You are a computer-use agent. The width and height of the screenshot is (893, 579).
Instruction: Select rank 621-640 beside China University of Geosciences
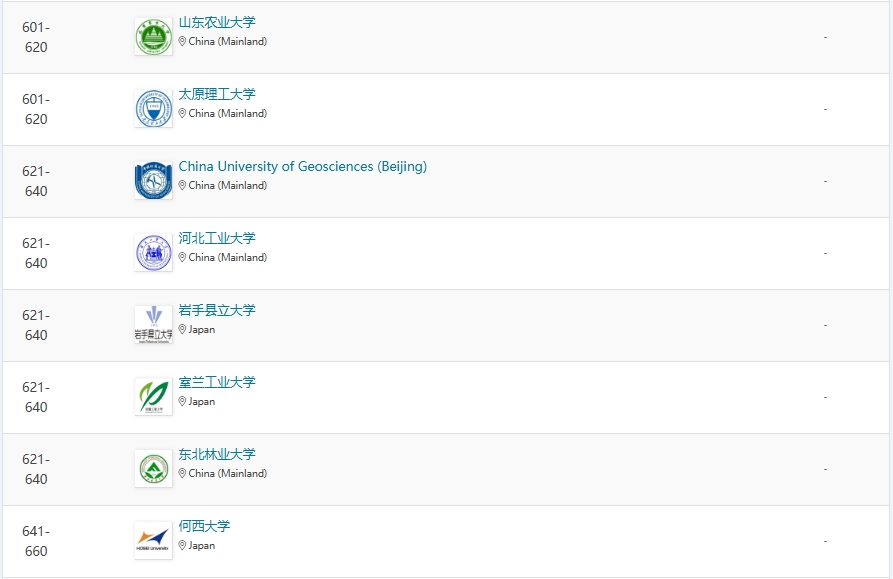36,181
